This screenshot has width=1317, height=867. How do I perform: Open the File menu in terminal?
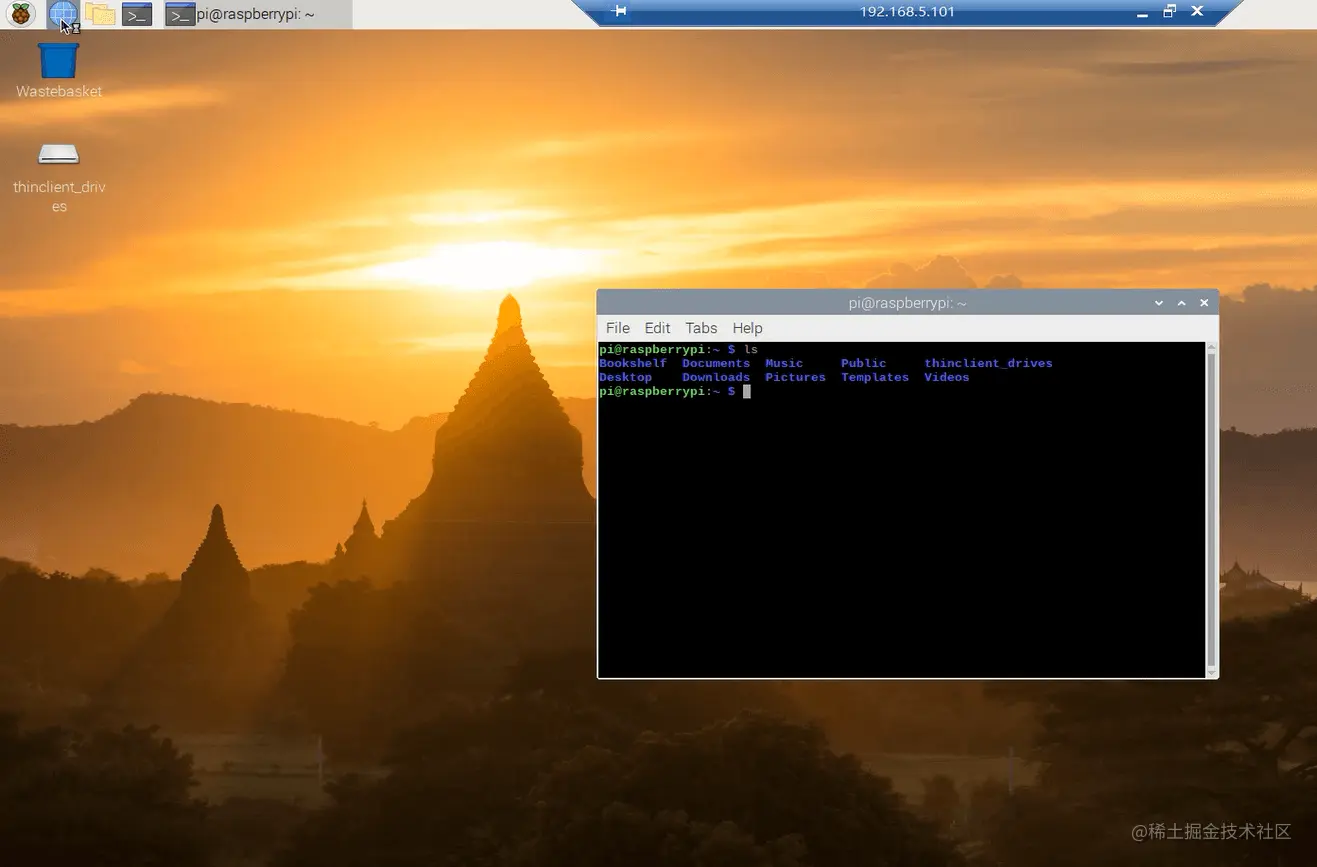[x=618, y=328]
